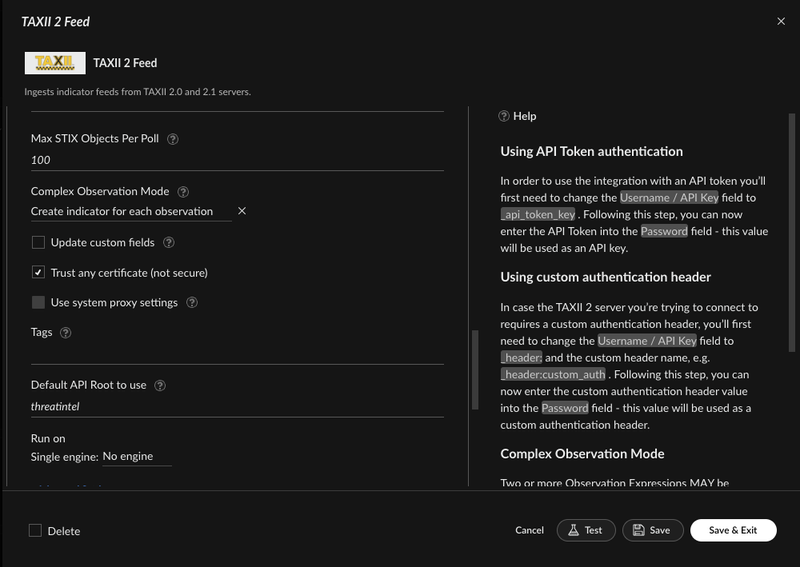Click help icon next to Max STIX Objects
800x567 pixels.
[173, 139]
